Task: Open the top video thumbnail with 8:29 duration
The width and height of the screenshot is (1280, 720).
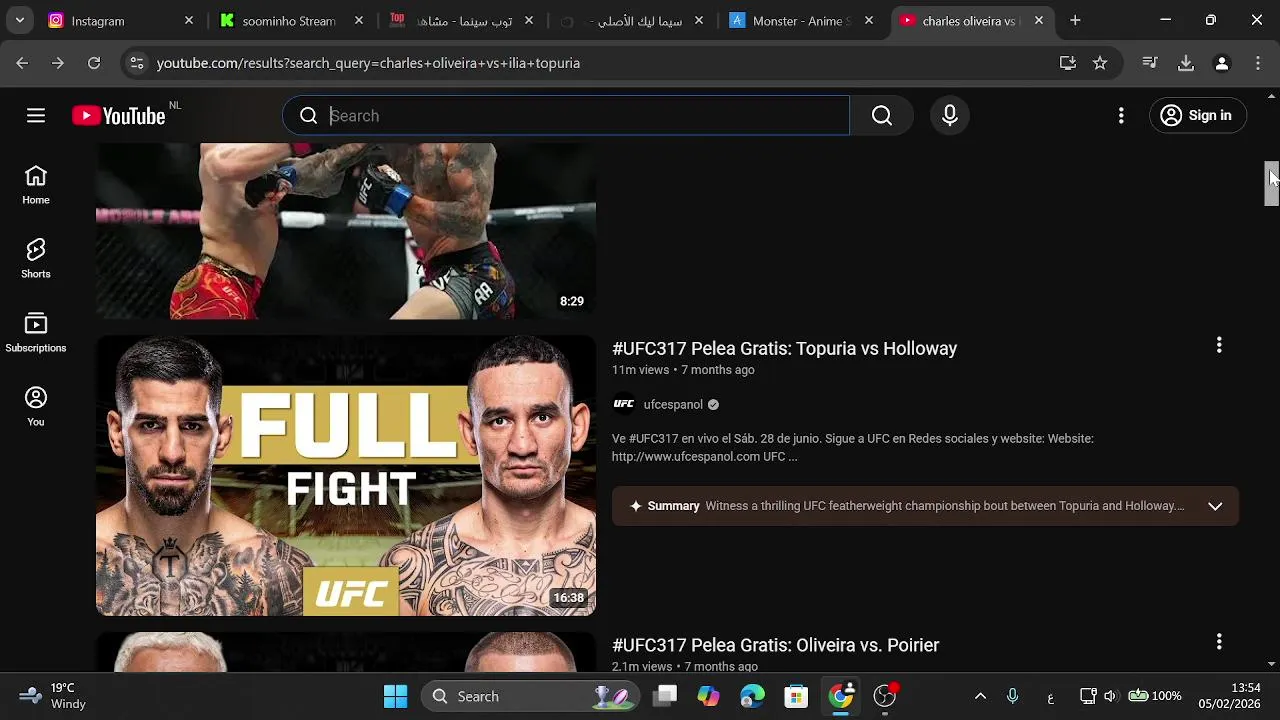Action: (x=346, y=231)
